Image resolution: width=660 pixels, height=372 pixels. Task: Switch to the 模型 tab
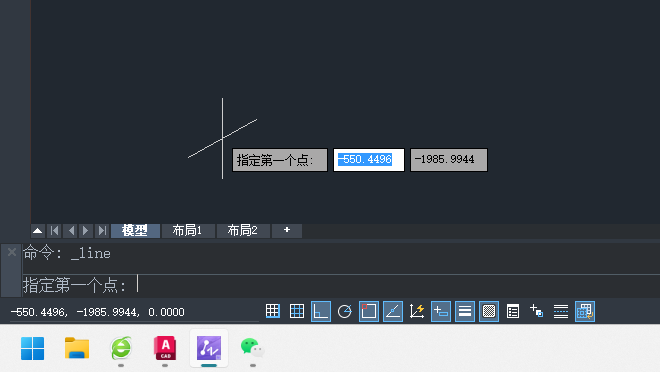pos(135,231)
